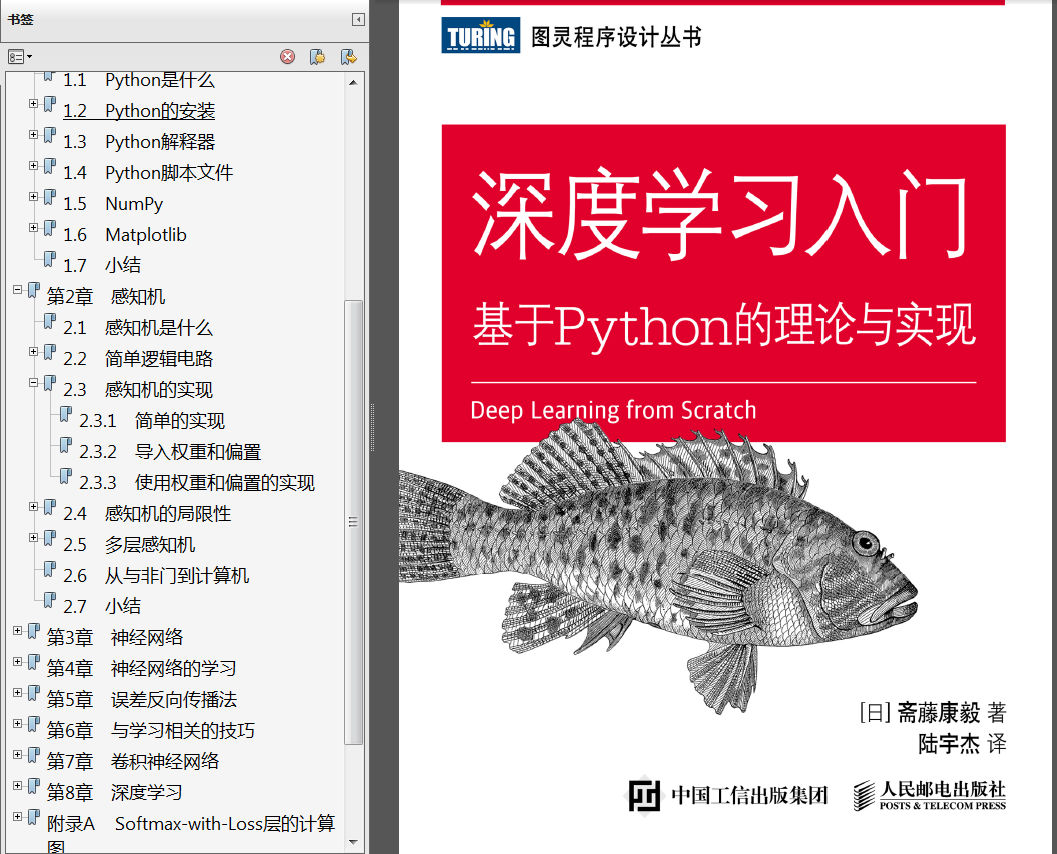Go to bookmark 1.3 Python解释器
Screen dimensions: 1057x854
pyautogui.click(x=139, y=142)
